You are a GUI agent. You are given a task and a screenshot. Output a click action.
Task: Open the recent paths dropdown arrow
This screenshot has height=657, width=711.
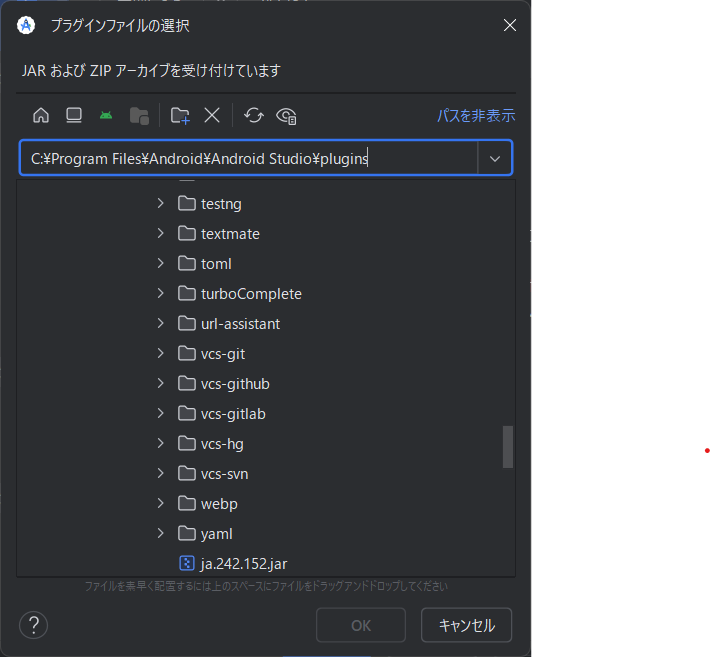[495, 159]
